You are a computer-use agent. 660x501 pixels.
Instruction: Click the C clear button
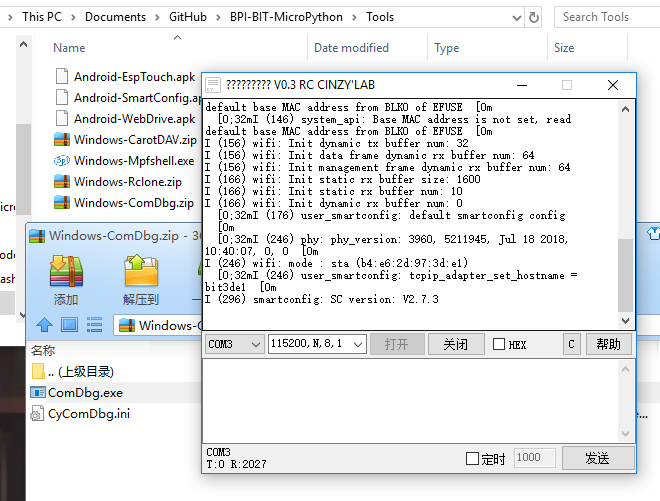point(571,344)
